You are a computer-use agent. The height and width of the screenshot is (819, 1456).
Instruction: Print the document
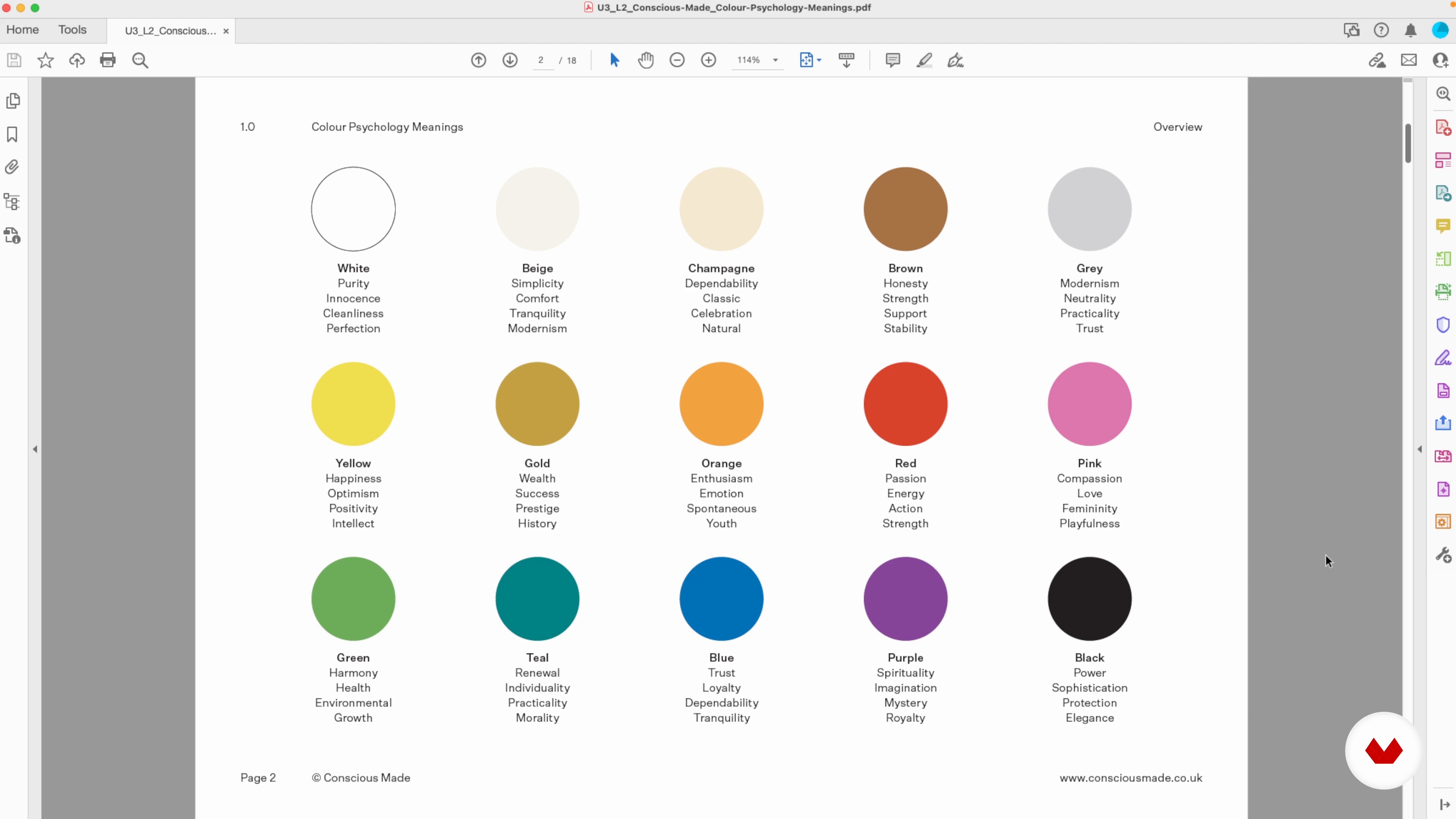[108, 60]
